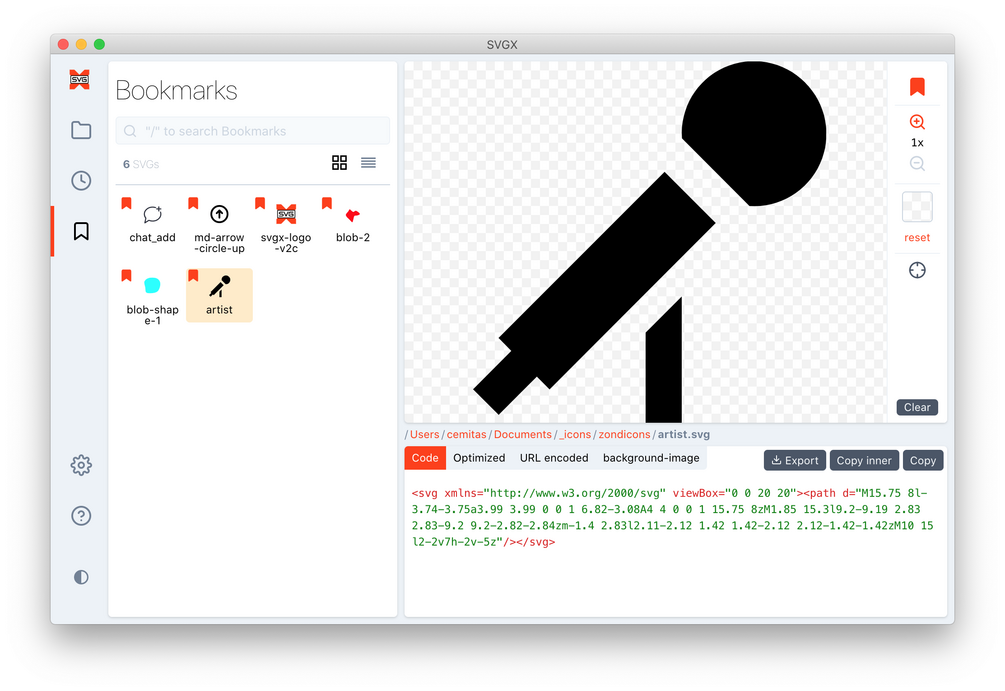Screen dimensions: 1005x691
Task: Click the Bookmarks search field
Action: (x=253, y=131)
